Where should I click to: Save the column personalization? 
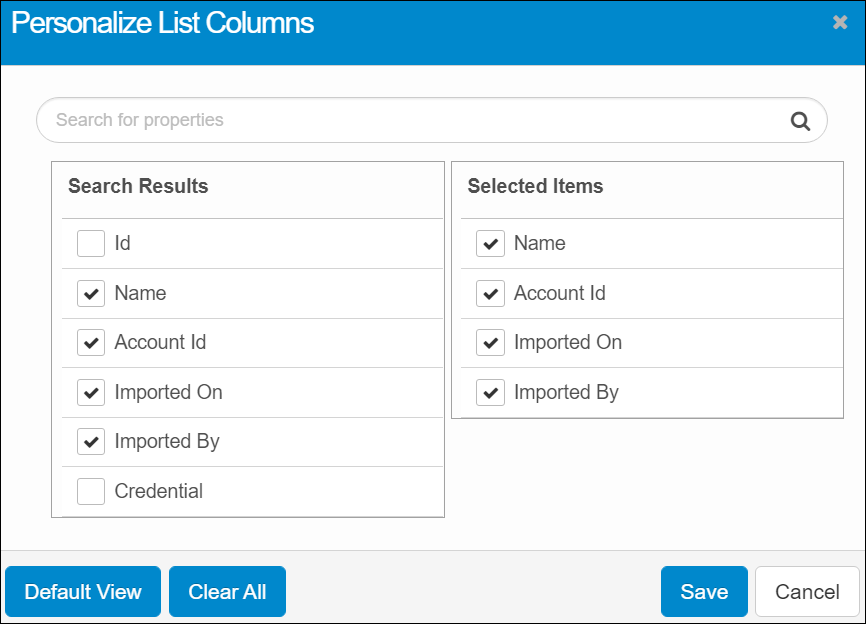pos(704,592)
